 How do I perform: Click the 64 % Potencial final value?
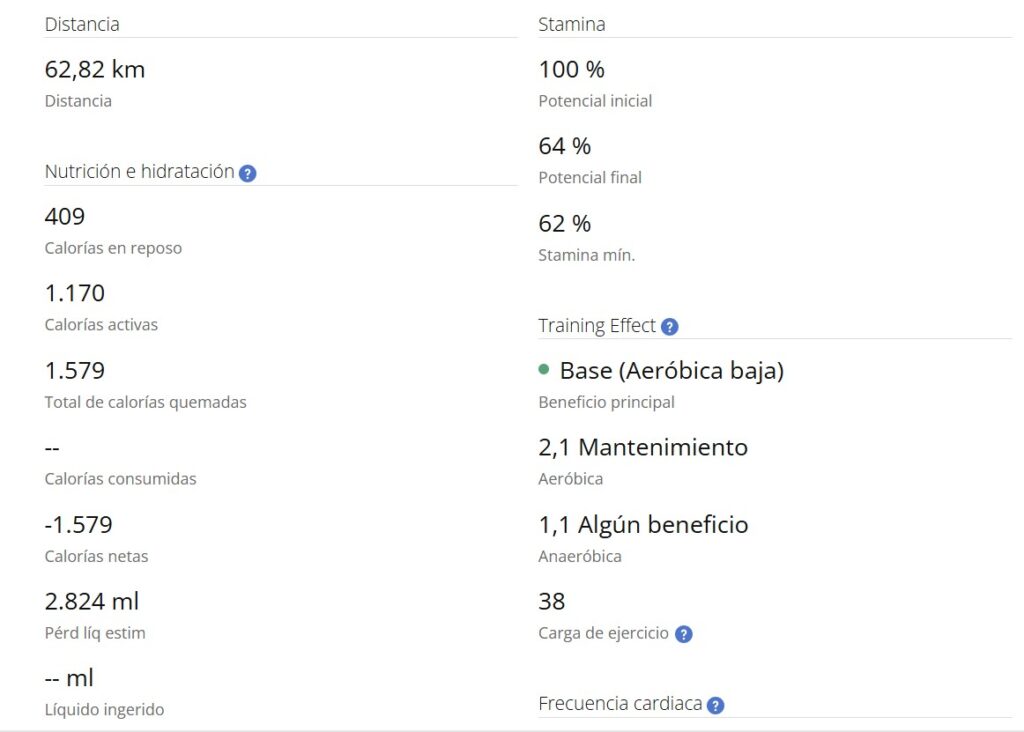tap(565, 146)
